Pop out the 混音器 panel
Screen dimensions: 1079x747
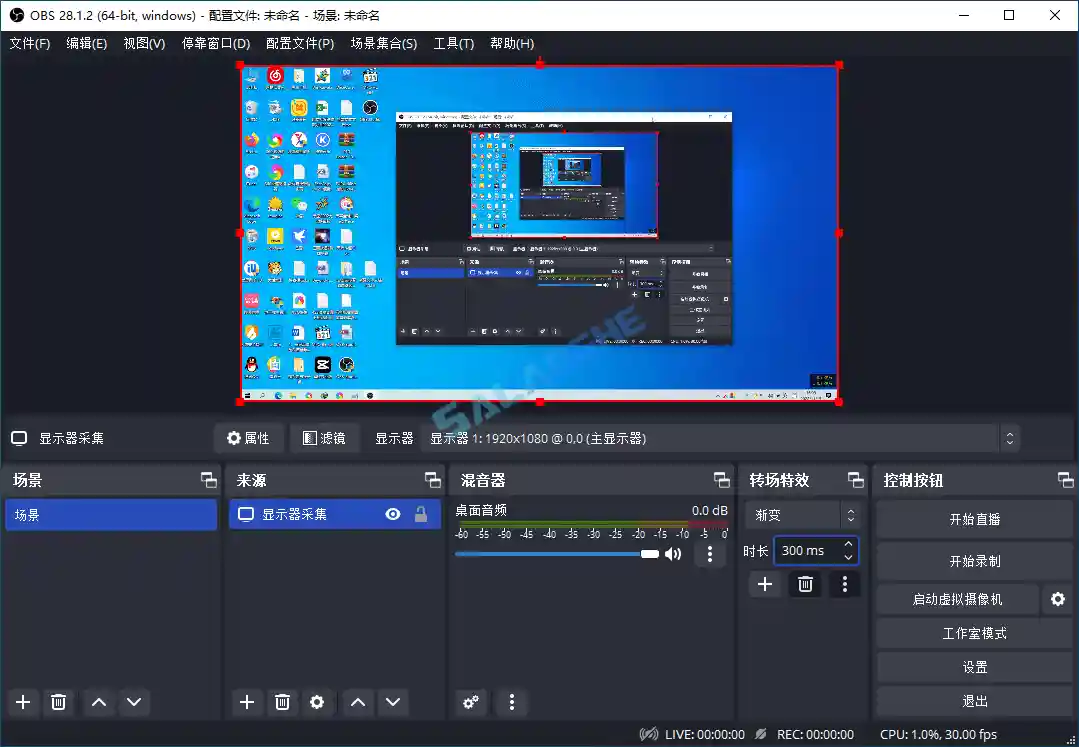[721, 479]
